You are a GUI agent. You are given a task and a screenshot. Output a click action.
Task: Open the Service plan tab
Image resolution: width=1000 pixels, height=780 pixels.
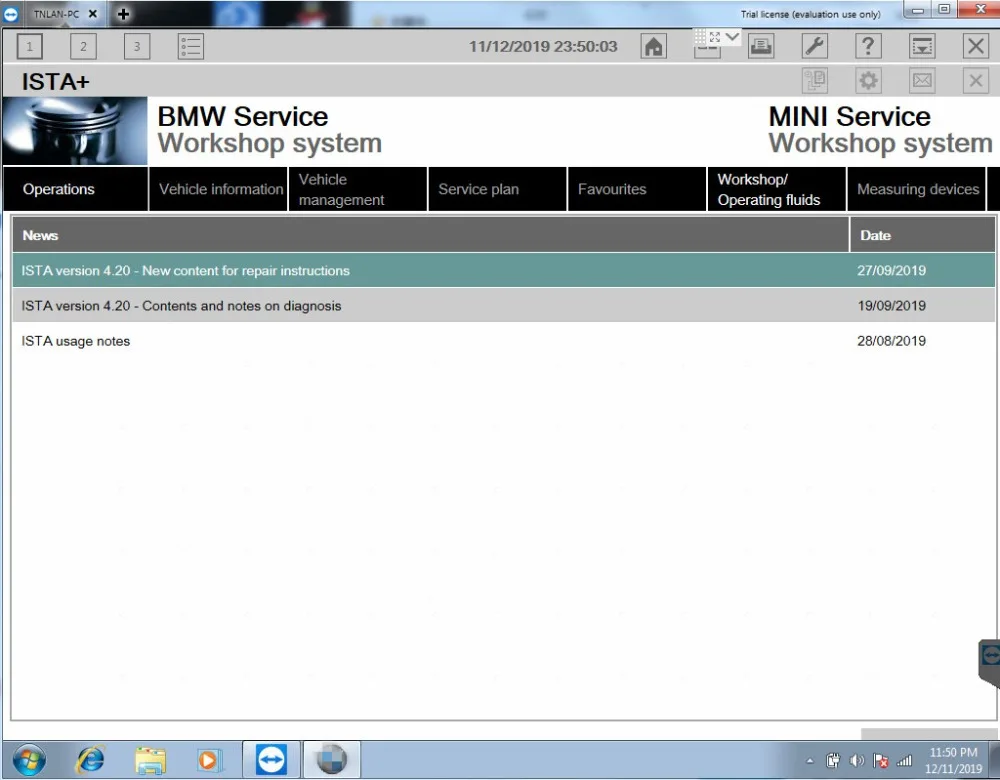497,189
